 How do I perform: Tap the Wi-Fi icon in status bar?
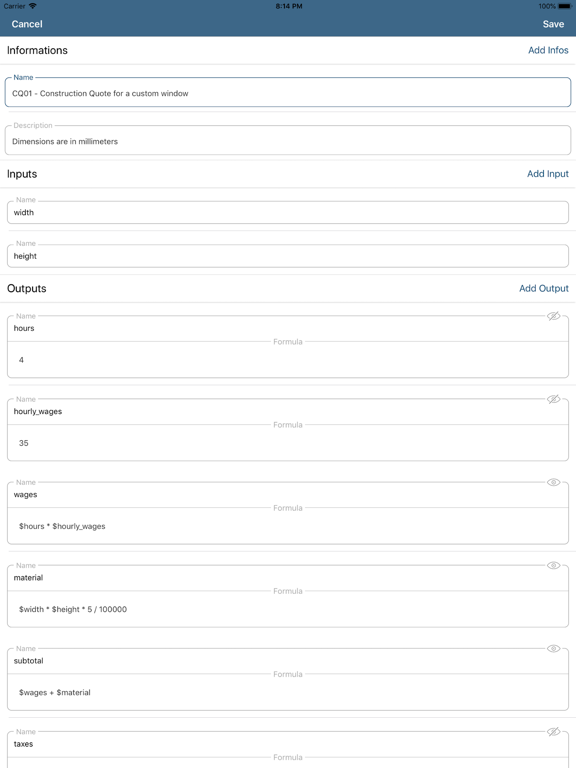click(33, 6)
